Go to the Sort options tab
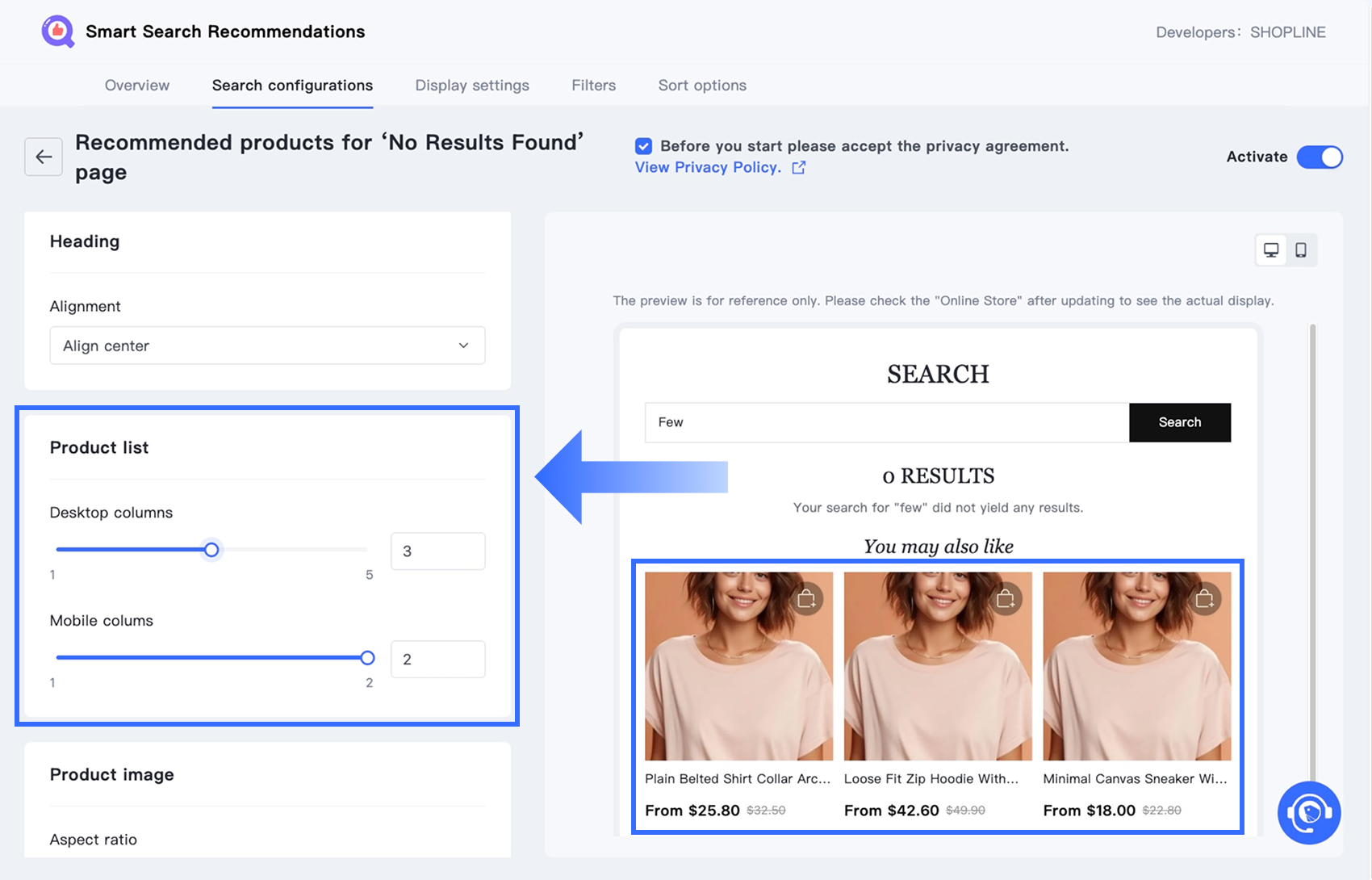The image size is (1372, 880). (x=702, y=86)
